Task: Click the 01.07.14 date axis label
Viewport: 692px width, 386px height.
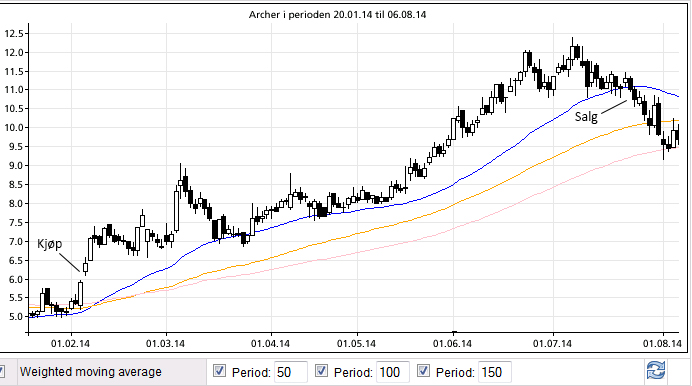Action: (552, 343)
